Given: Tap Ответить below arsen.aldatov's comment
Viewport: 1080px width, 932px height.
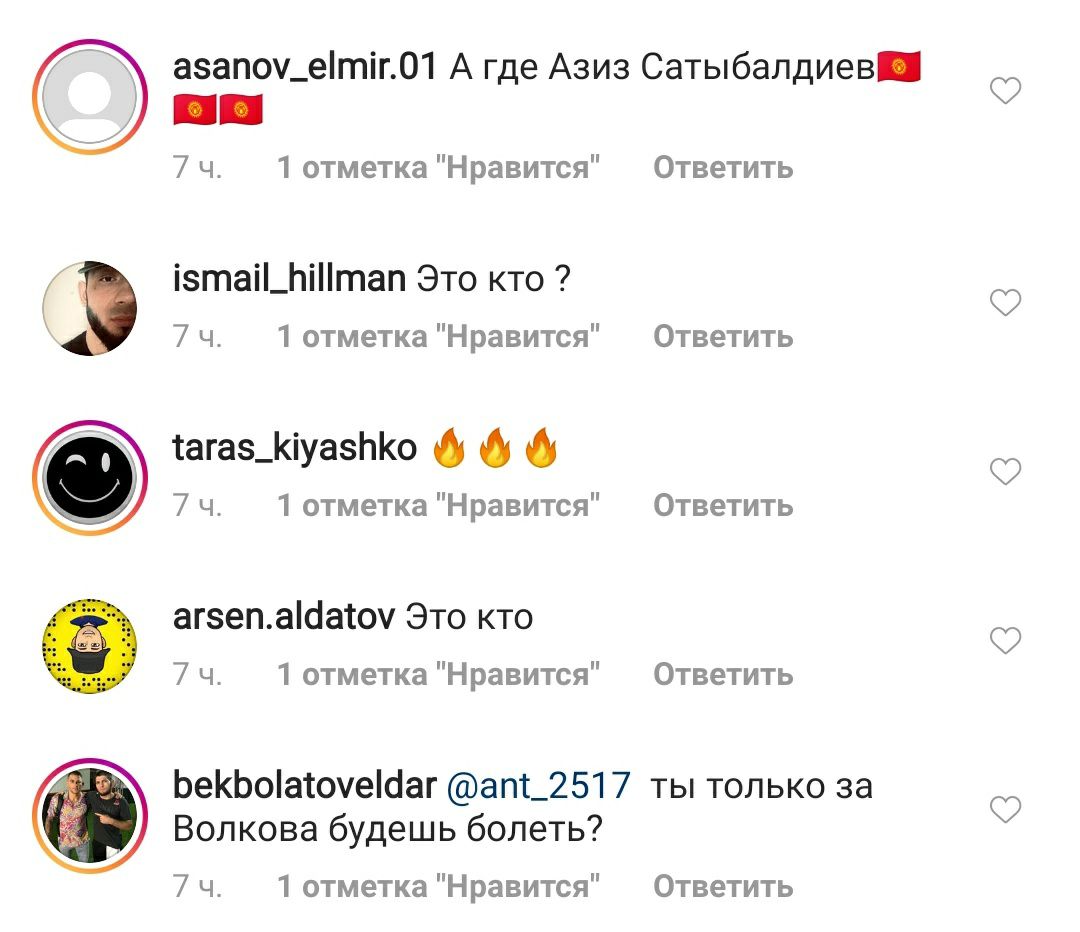Looking at the screenshot, I should click(x=723, y=674).
